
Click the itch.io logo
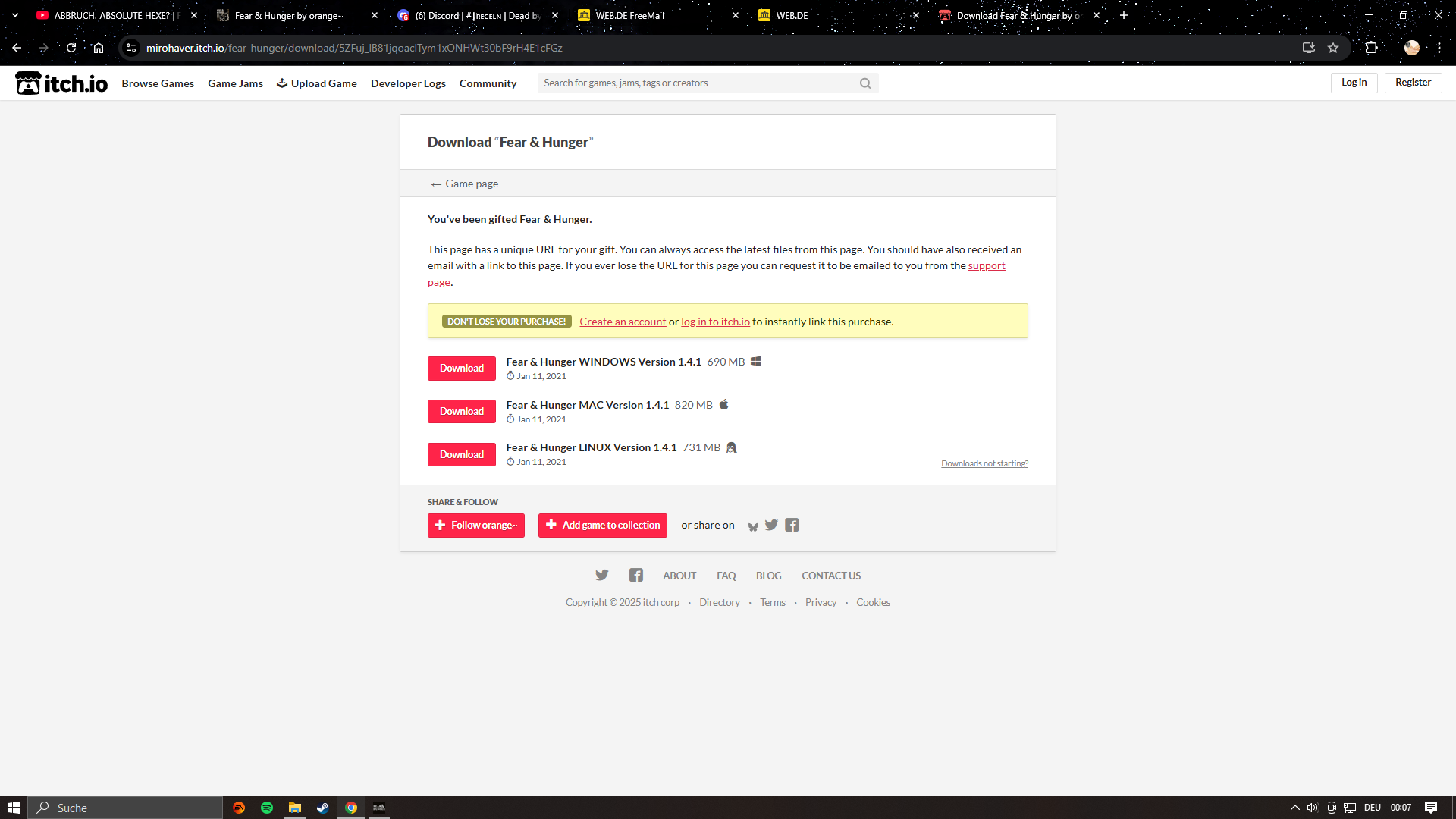[61, 83]
